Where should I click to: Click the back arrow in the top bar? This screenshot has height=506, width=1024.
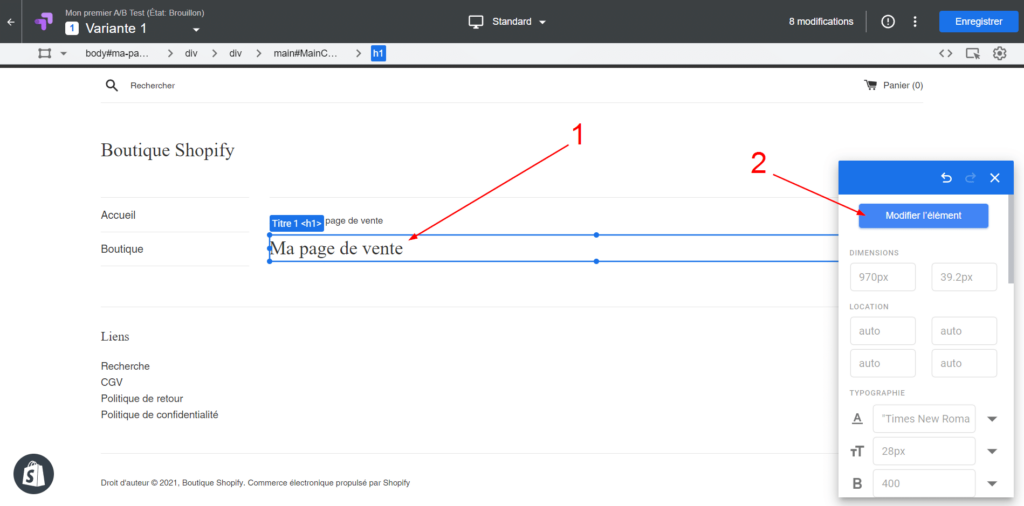(10, 22)
